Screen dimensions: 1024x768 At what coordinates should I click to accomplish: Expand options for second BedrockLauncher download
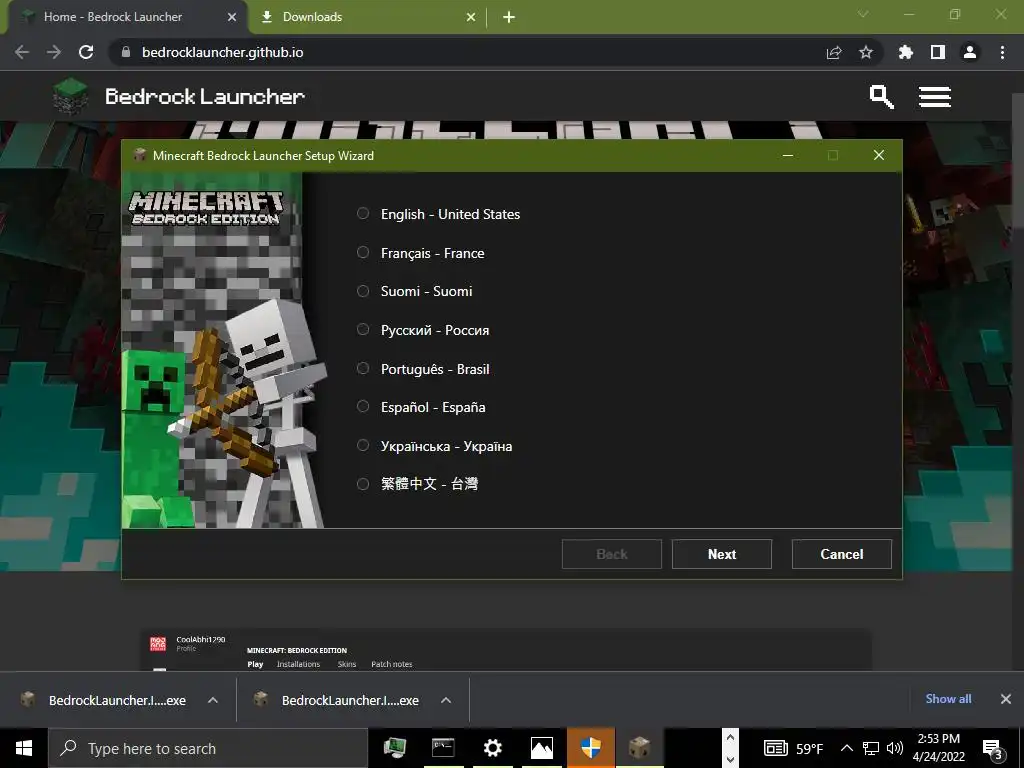(446, 700)
